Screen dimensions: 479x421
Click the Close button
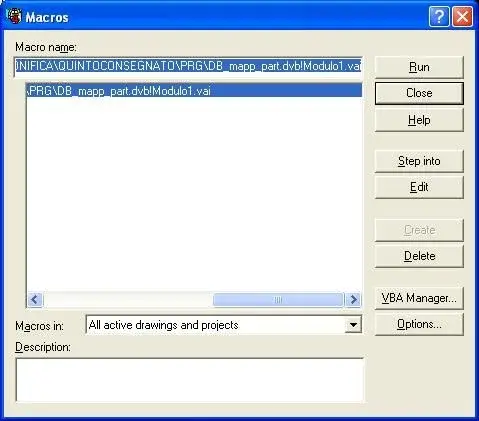tap(419, 93)
